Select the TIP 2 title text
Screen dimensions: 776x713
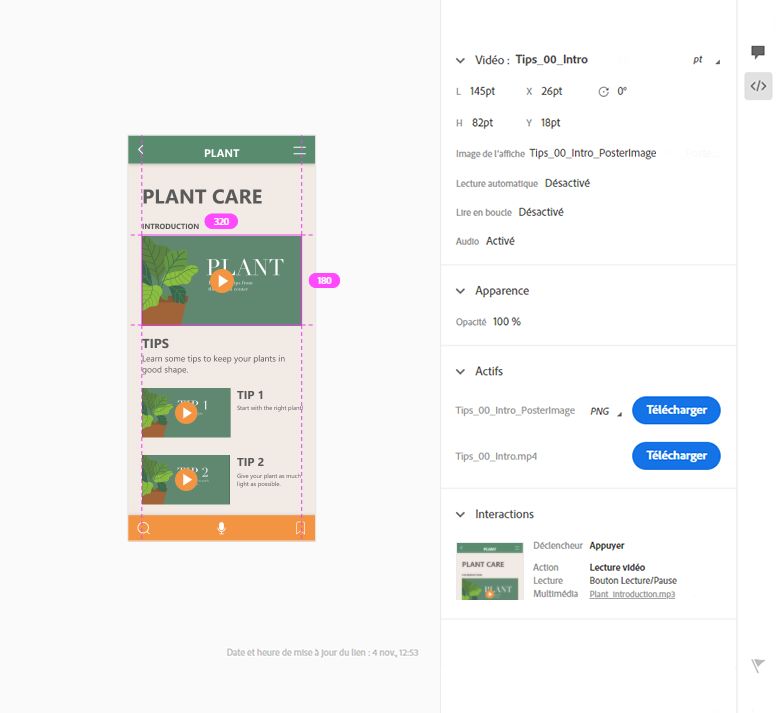[x=250, y=462]
